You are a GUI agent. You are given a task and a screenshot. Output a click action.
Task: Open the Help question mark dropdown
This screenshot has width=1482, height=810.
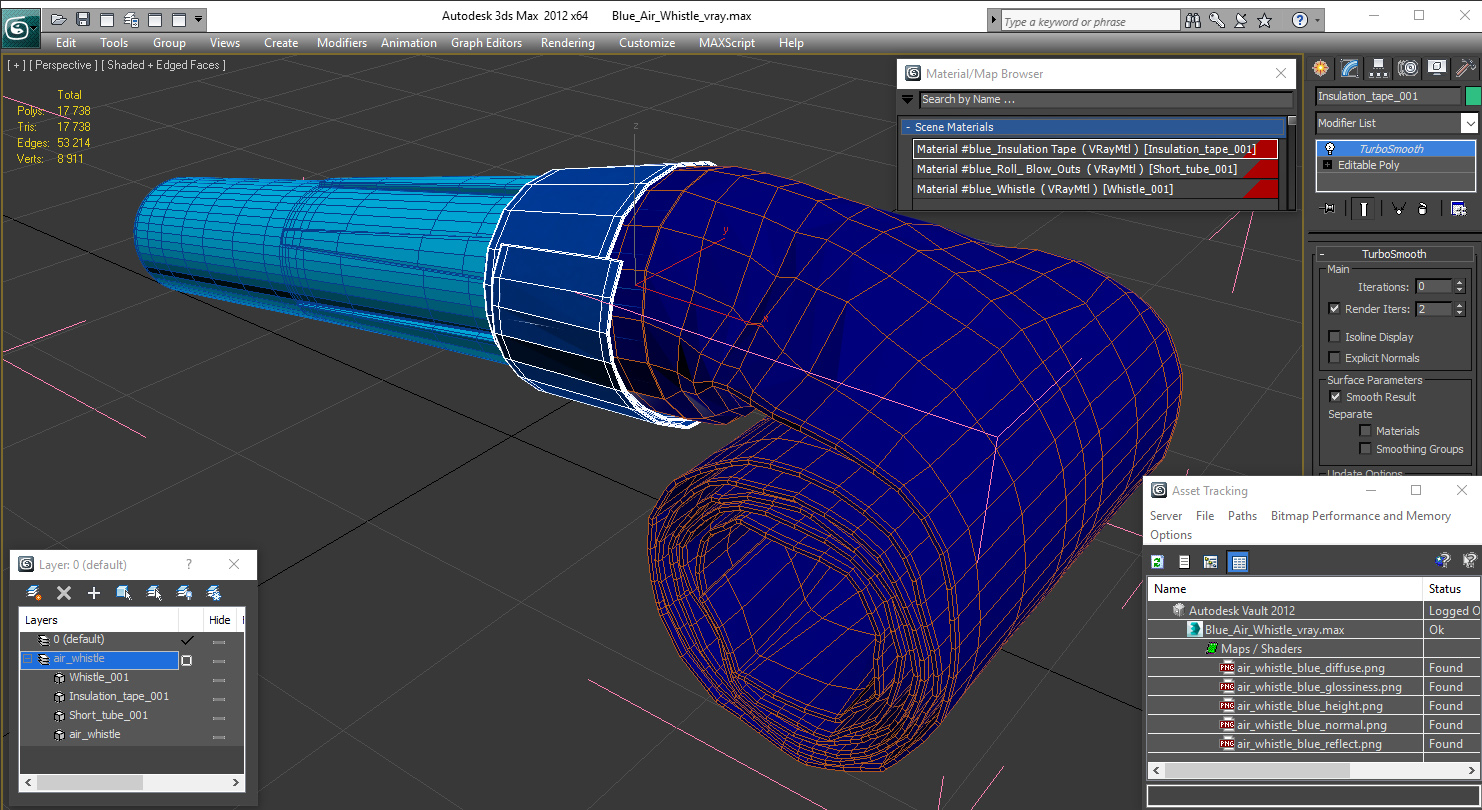(x=1317, y=20)
